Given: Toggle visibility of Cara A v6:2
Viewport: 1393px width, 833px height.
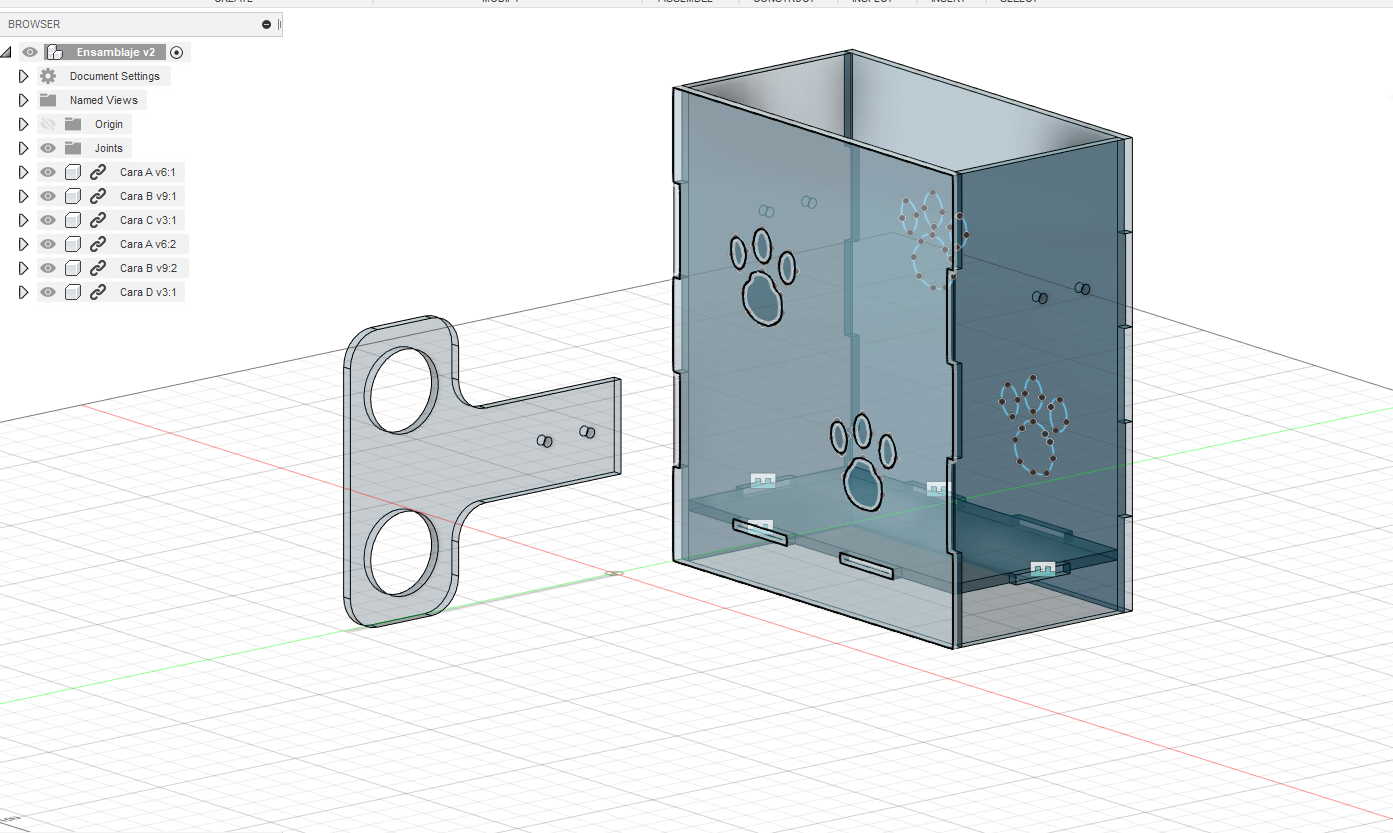Looking at the screenshot, I should 48,244.
